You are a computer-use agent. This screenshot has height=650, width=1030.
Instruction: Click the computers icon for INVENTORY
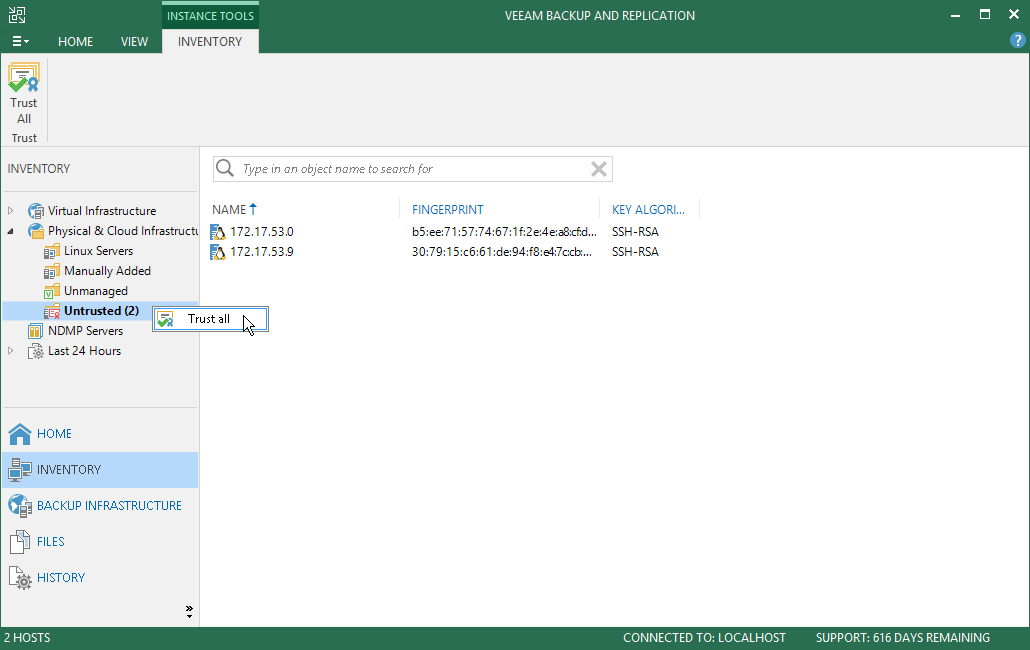tap(20, 470)
